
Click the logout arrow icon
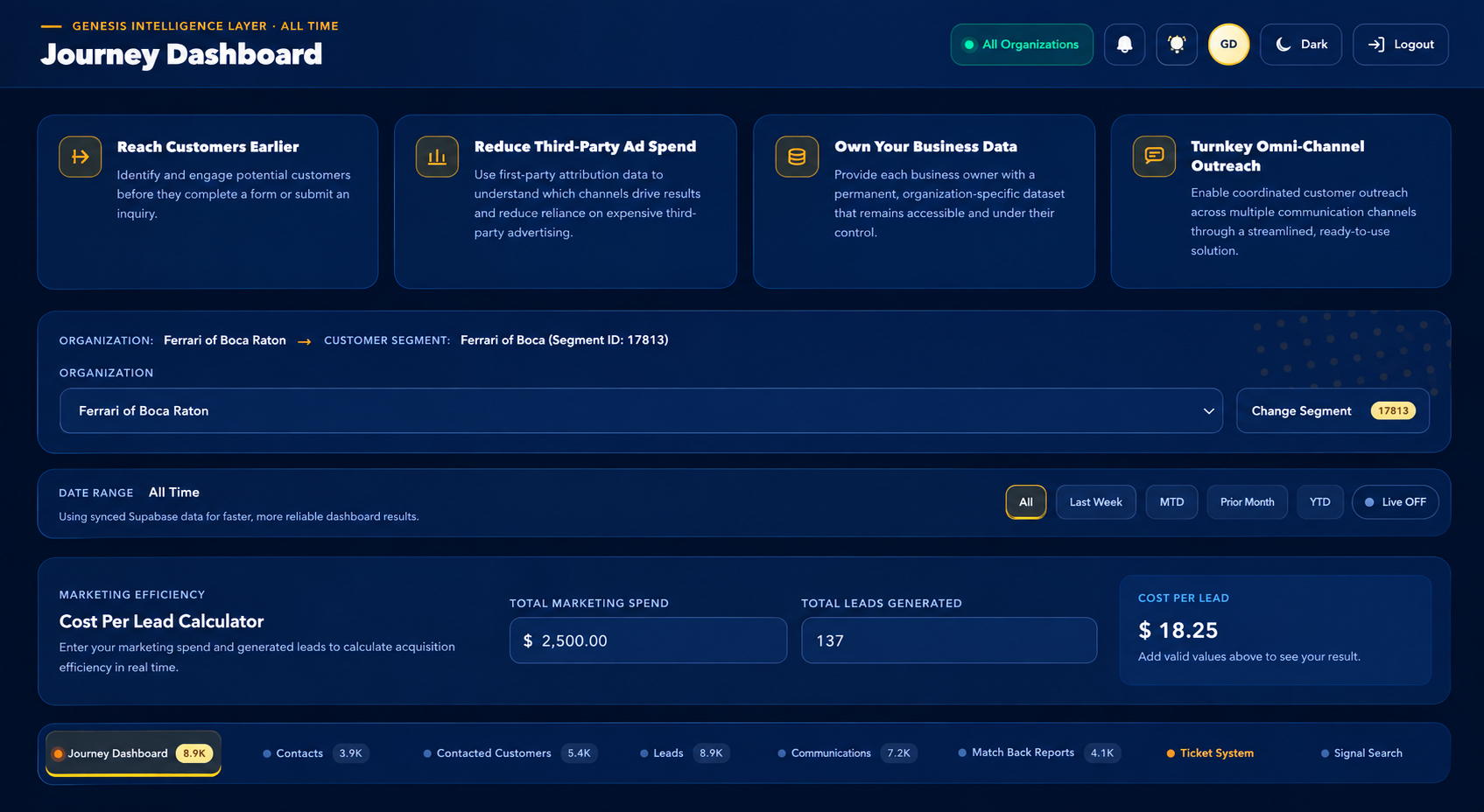1376,45
